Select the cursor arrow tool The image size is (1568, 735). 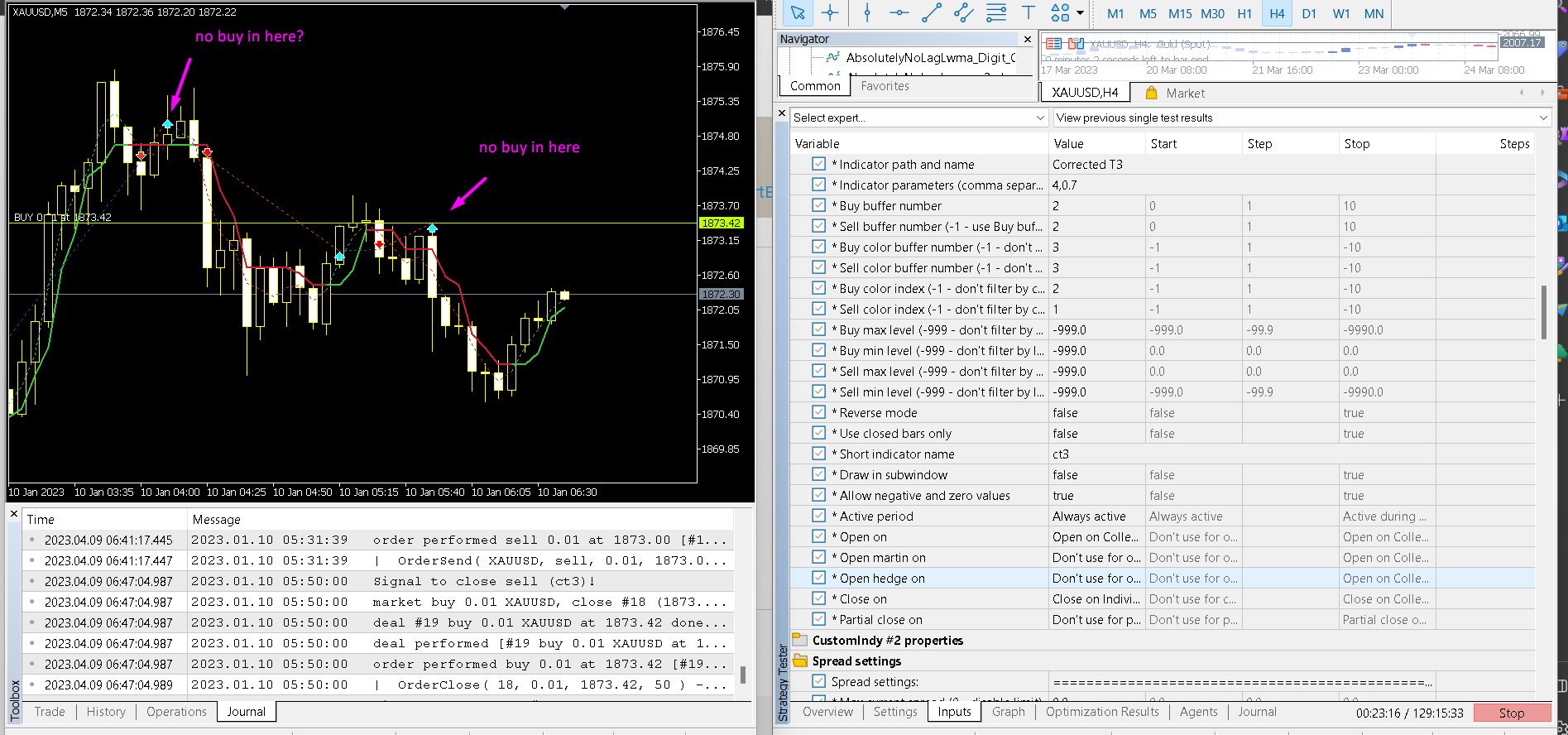coord(798,13)
